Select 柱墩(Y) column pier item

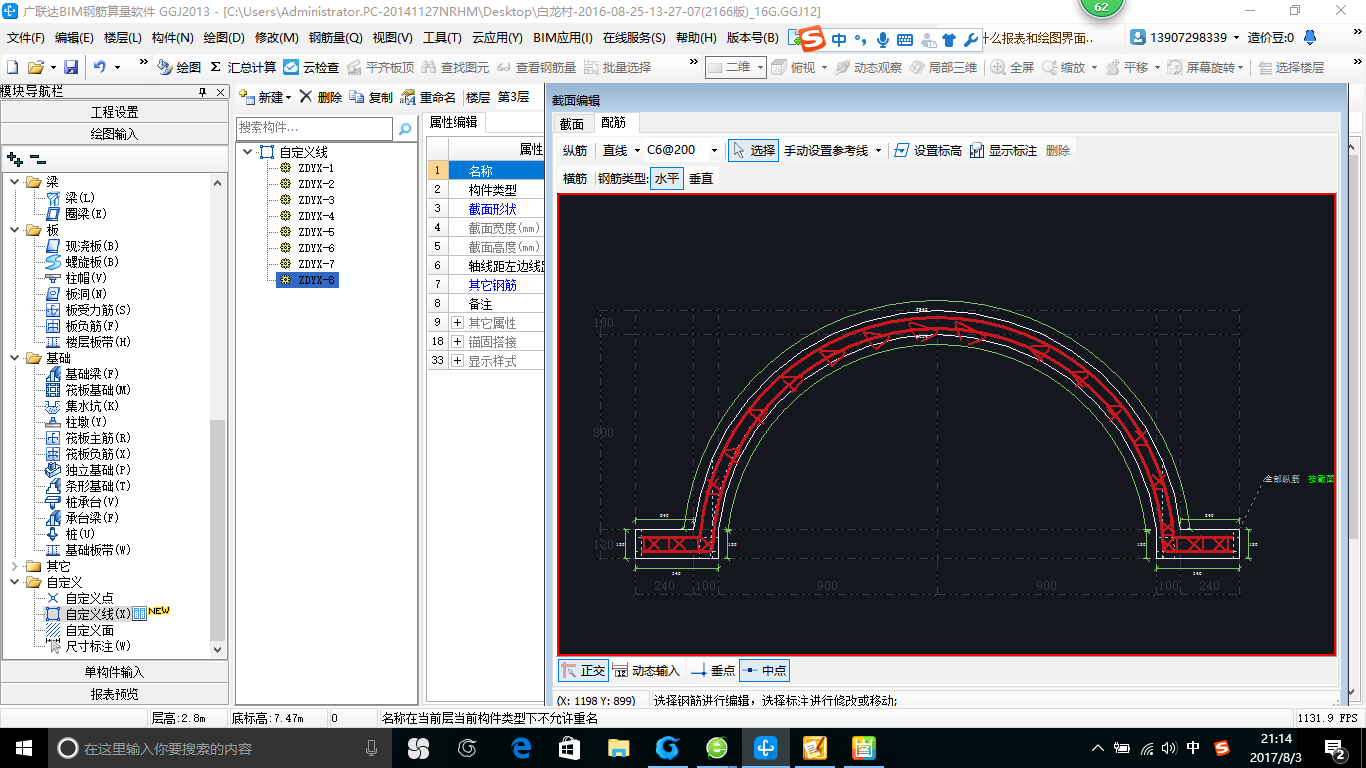coord(78,422)
